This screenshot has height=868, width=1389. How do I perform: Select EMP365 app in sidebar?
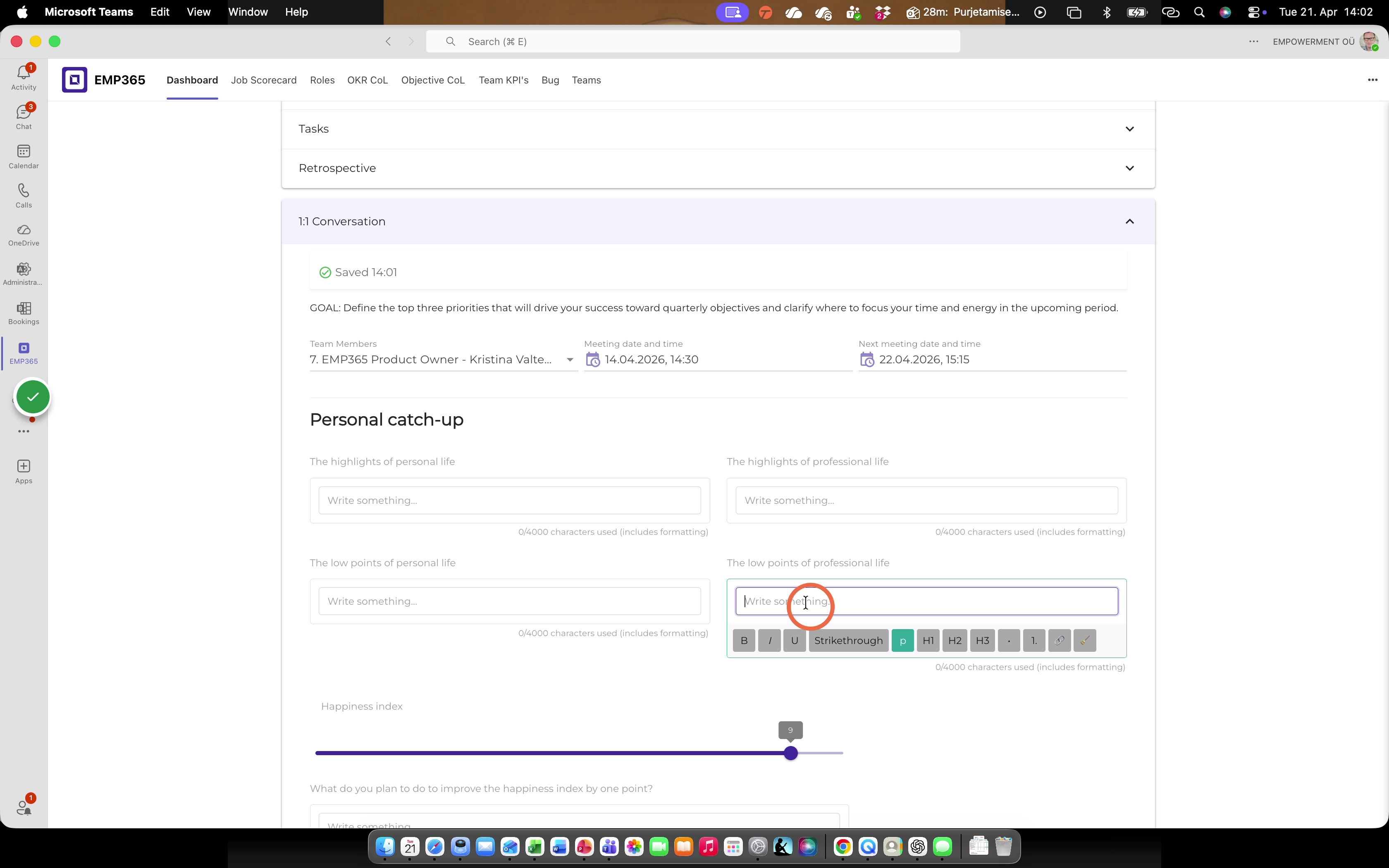(24, 353)
